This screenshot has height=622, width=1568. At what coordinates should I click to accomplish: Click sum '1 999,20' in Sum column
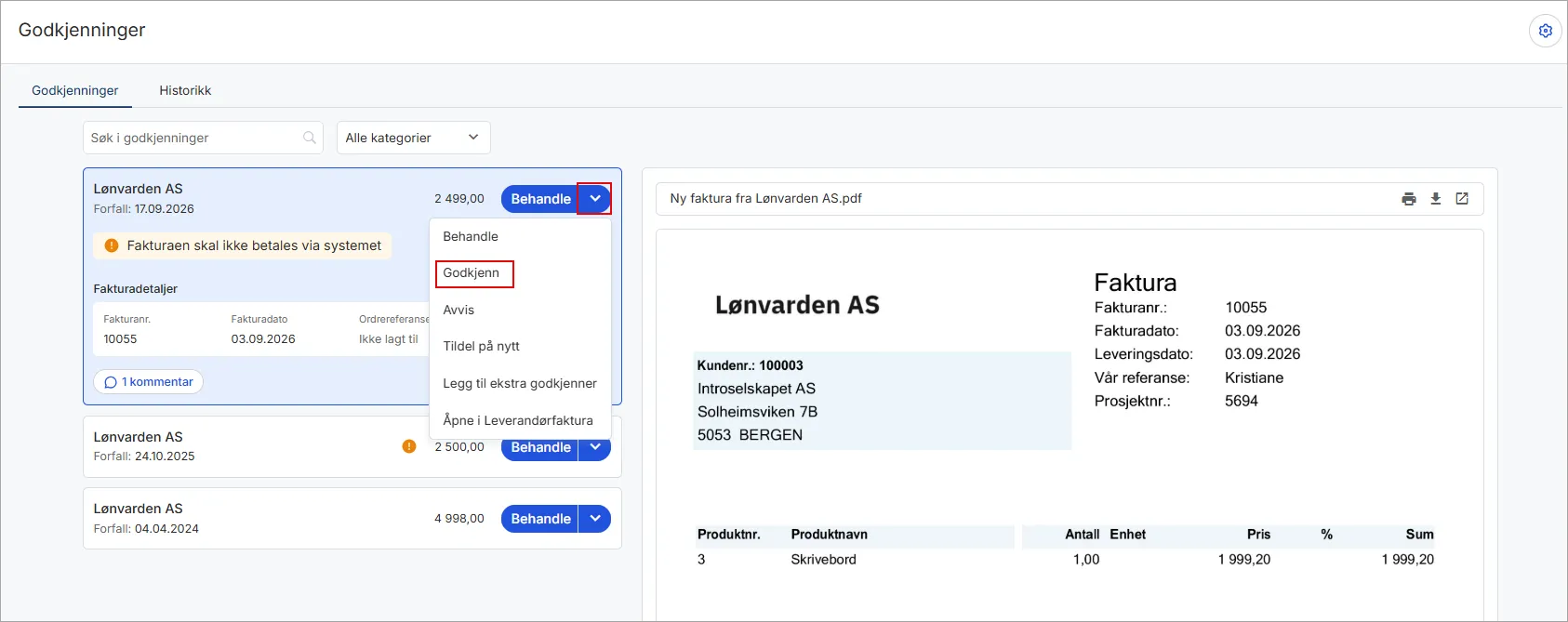[x=1408, y=560]
